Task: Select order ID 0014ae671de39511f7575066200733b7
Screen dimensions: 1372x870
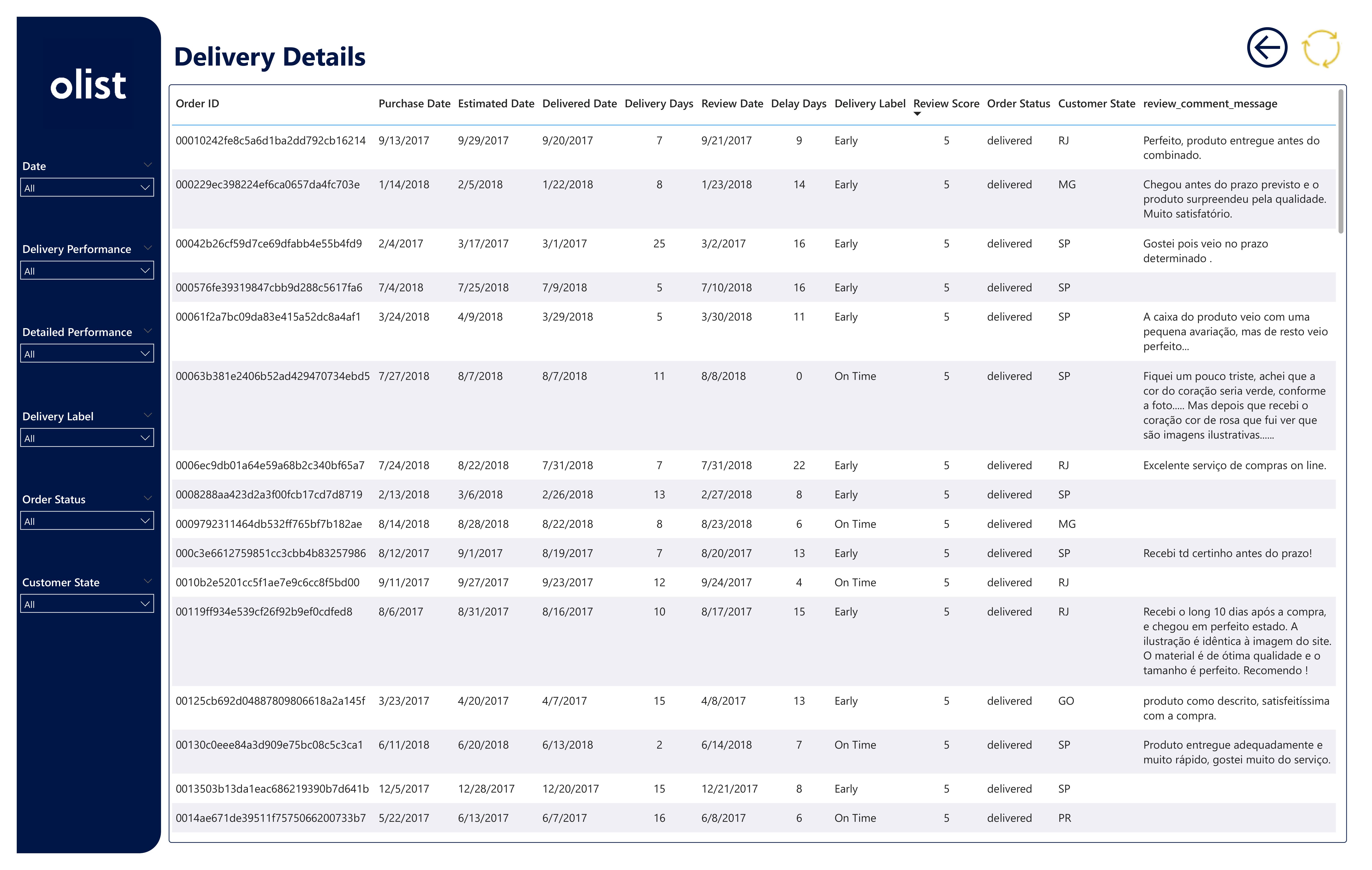Action: pos(271,818)
